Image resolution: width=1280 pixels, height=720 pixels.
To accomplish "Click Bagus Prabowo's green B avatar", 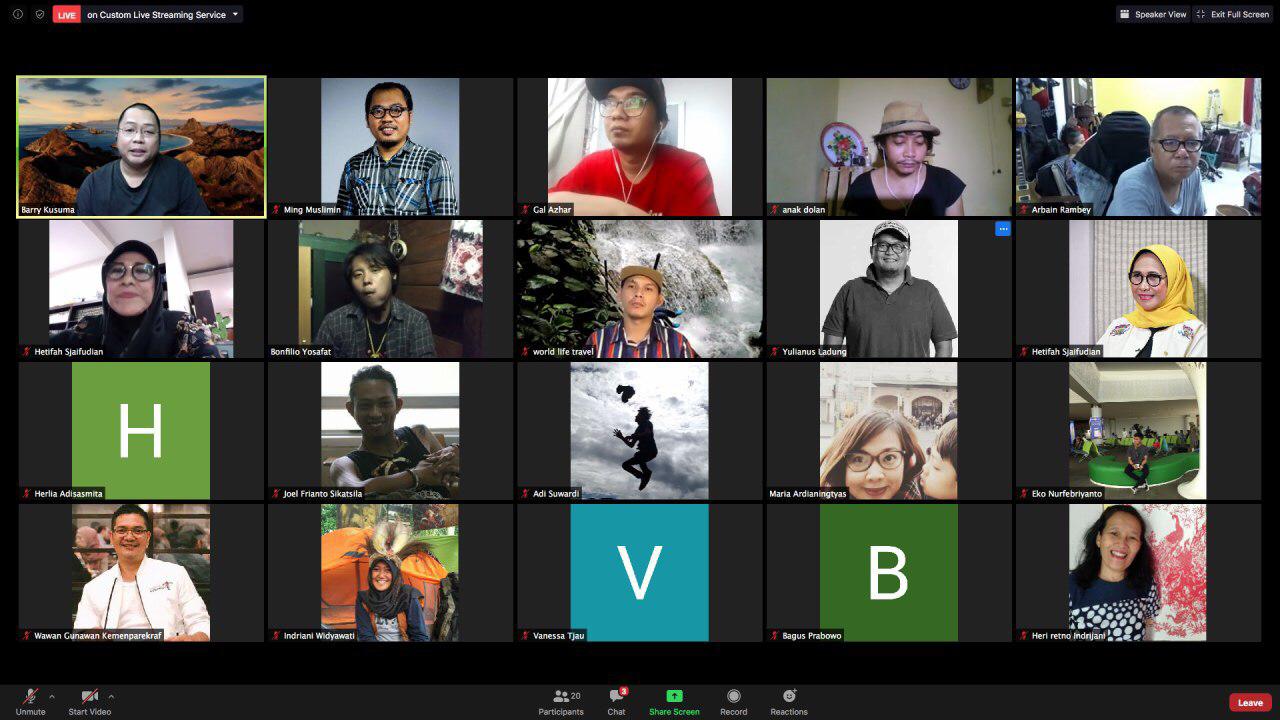I will (x=888, y=572).
